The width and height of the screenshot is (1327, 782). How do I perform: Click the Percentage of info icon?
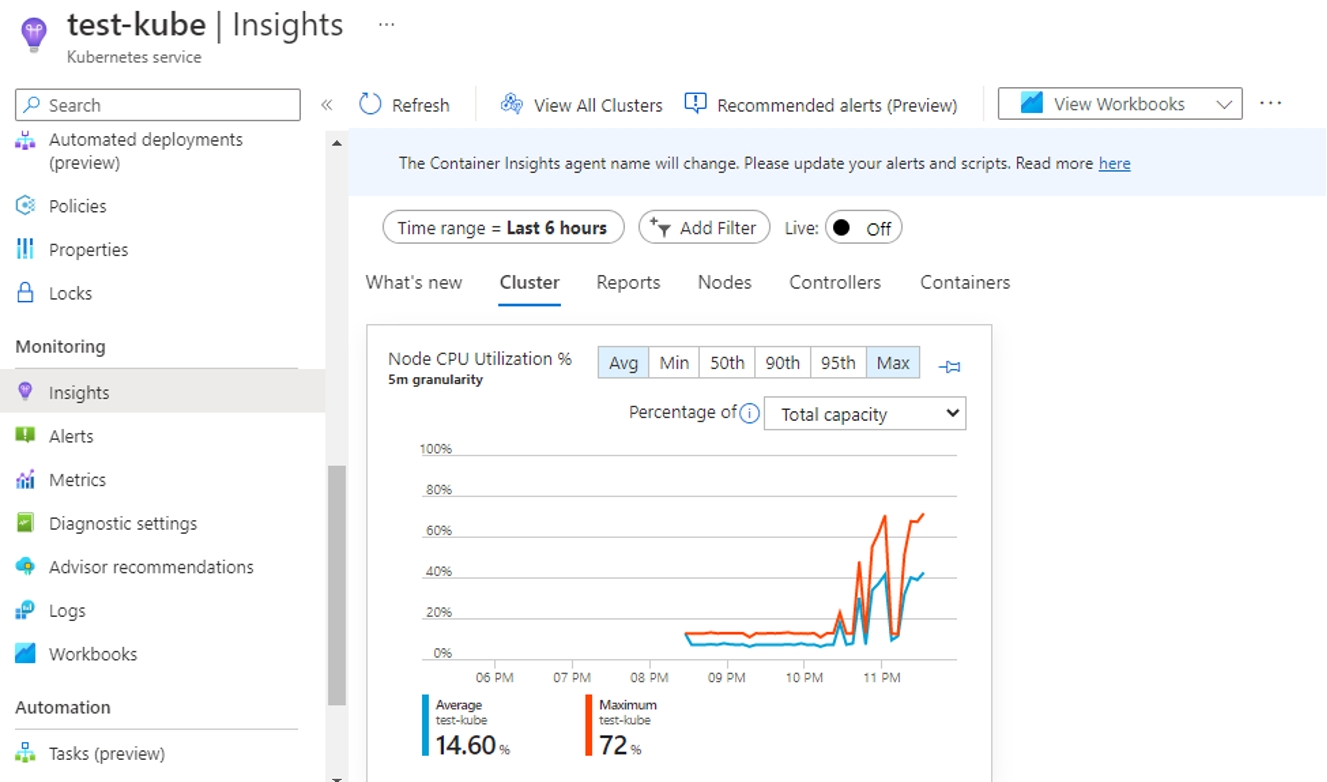pos(749,413)
